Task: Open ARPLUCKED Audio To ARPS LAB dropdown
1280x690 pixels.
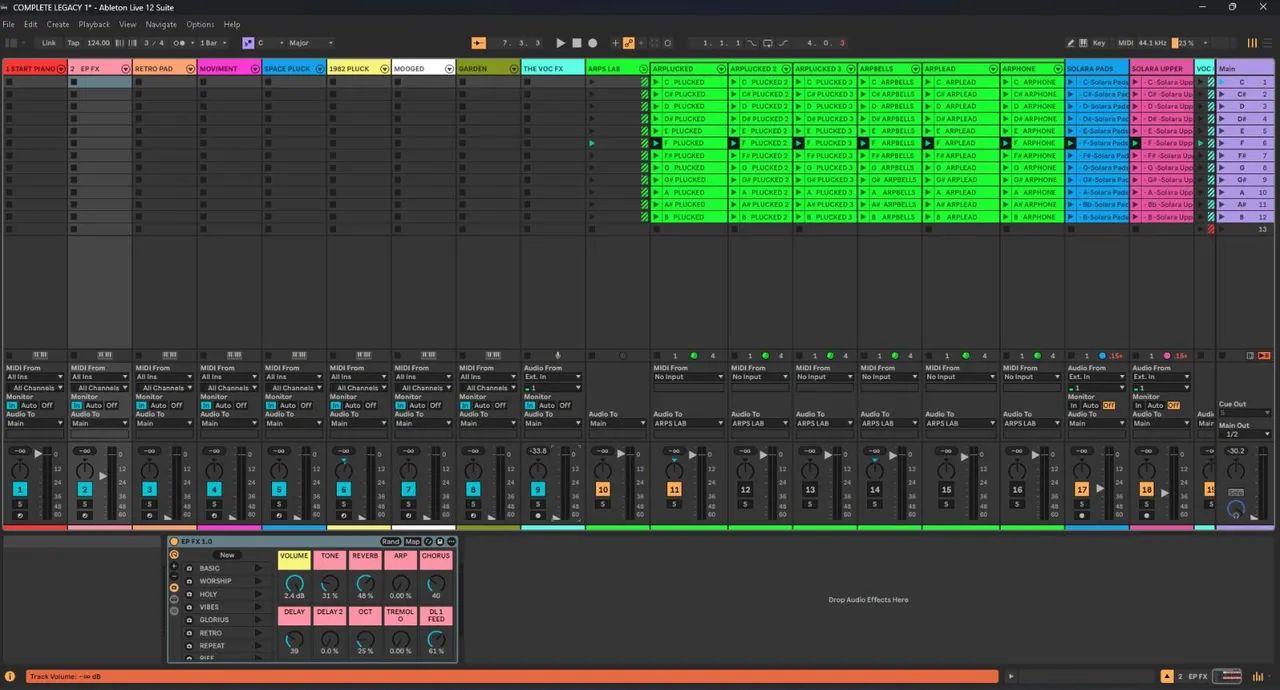Action: (688, 423)
